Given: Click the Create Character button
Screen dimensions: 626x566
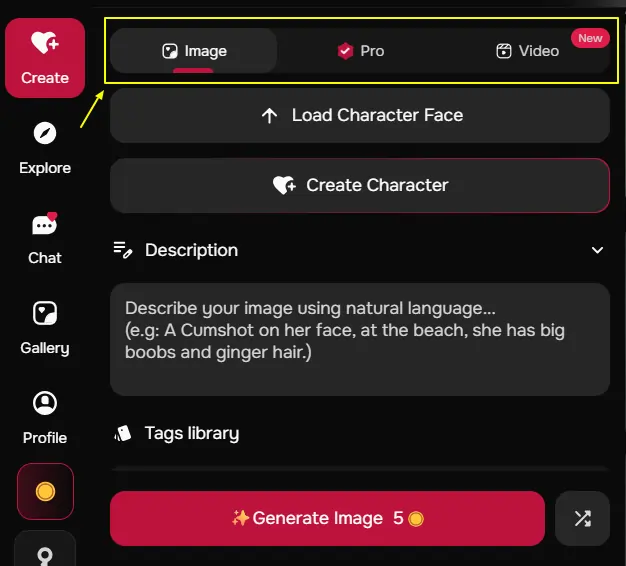Looking at the screenshot, I should 360,185.
